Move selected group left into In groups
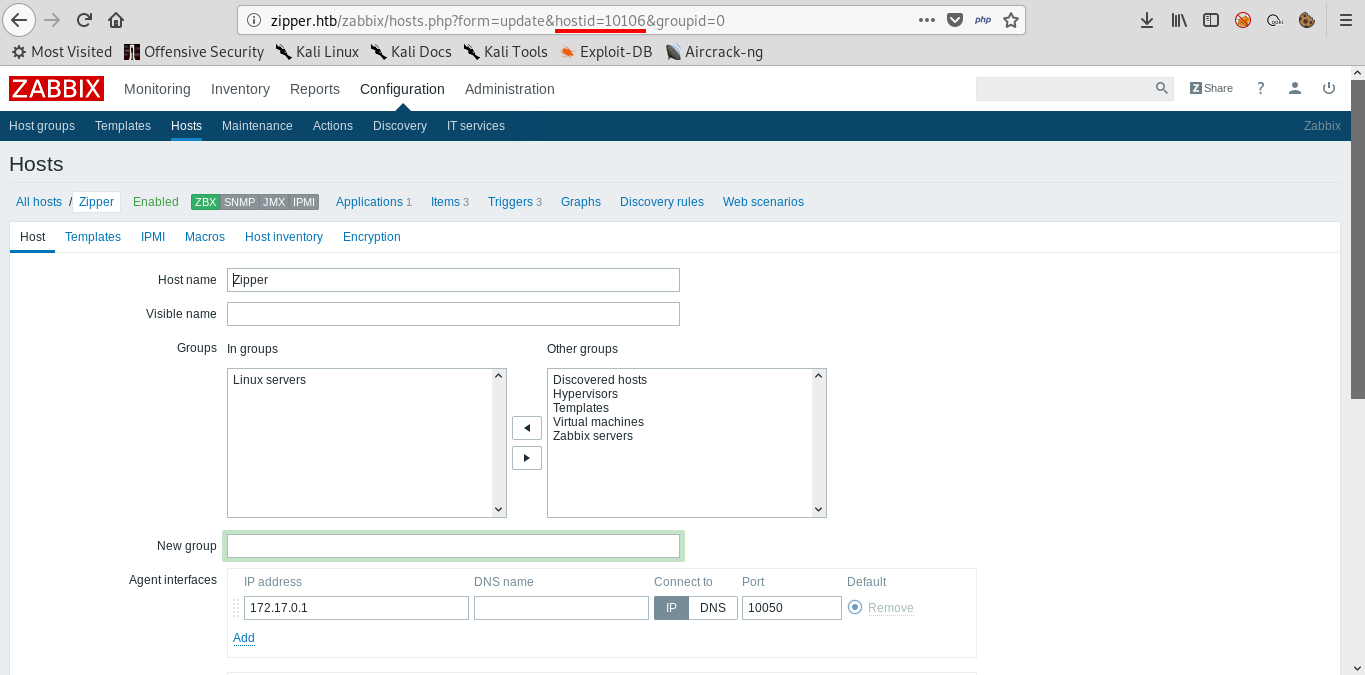Screen dimensions: 1365x675 (x=527, y=428)
